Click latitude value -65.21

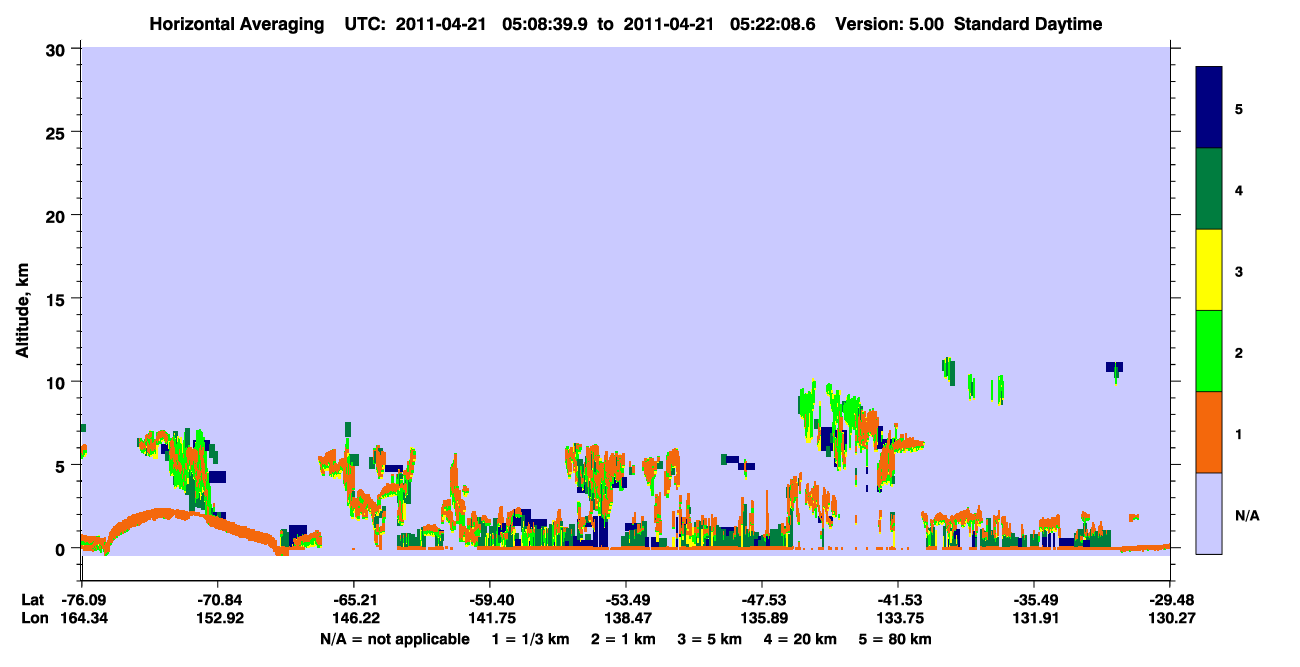coord(353,600)
